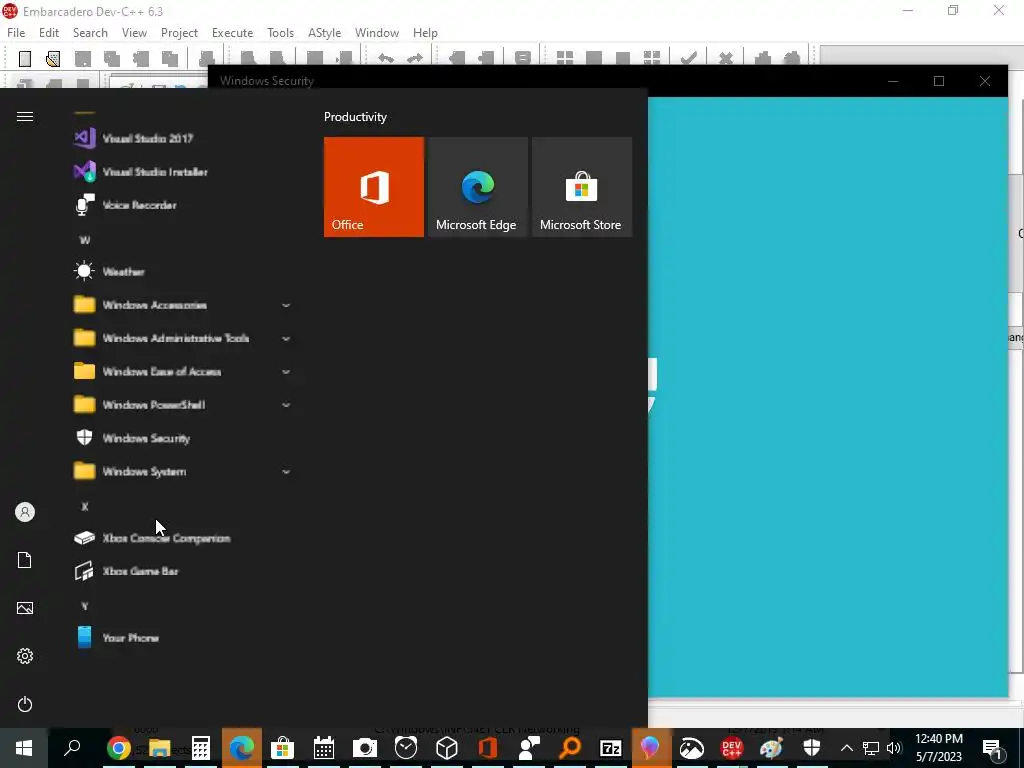
Task: Expand the Windows Ease of Access folder
Action: (182, 372)
